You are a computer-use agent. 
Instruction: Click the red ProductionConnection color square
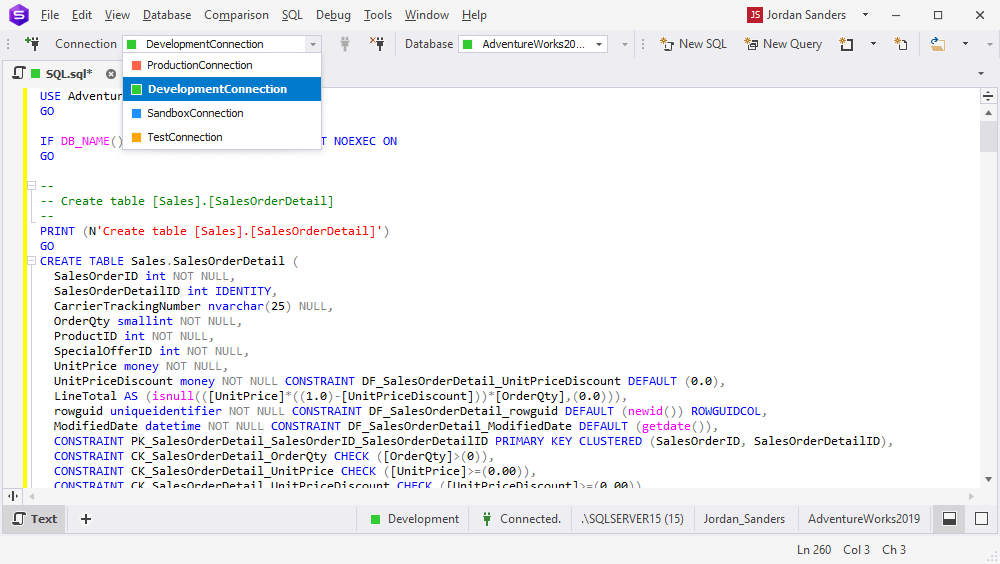(136, 65)
